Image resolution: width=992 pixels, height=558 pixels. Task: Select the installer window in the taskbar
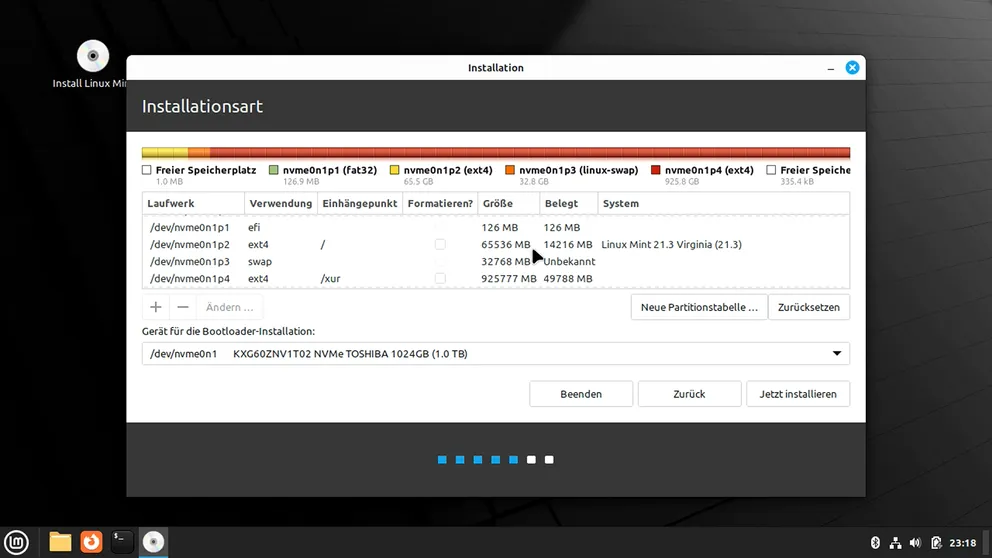pos(153,542)
